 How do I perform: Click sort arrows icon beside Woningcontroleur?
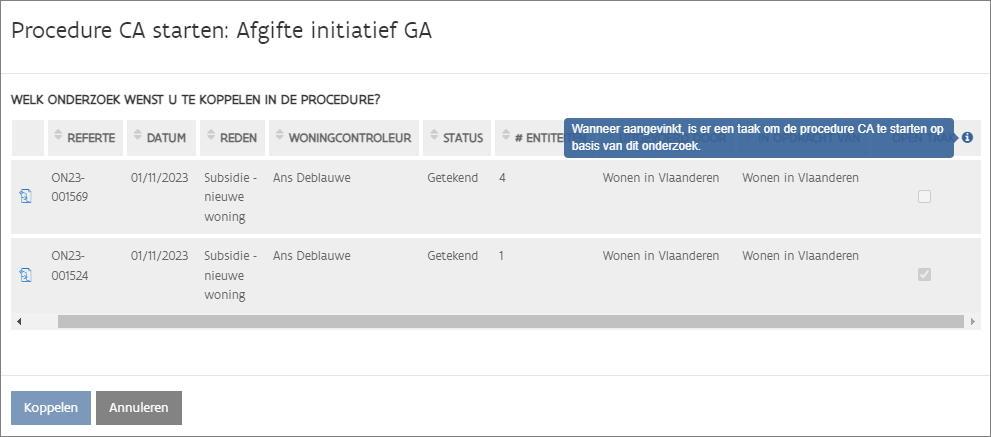click(279, 138)
